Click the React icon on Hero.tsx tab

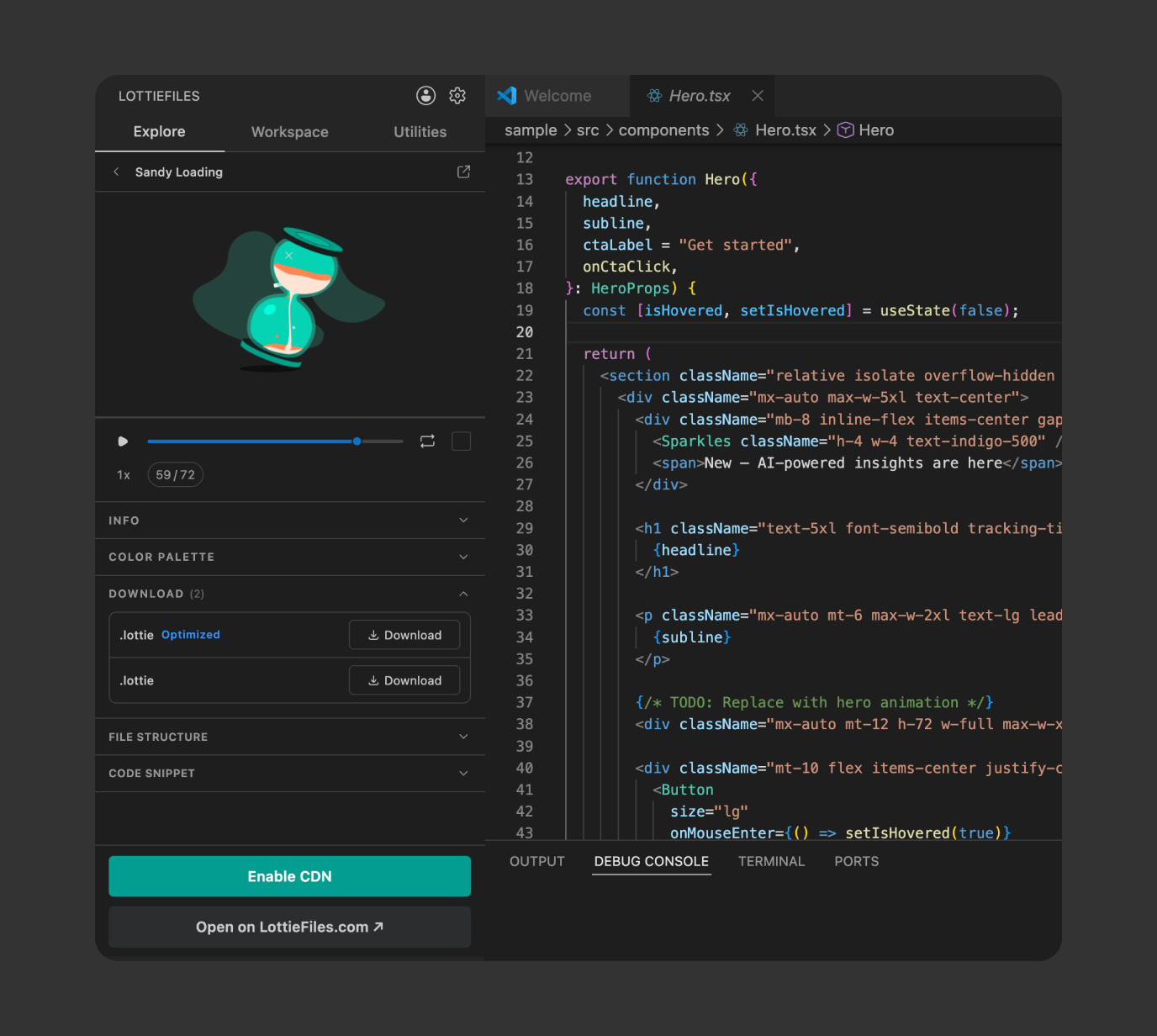(654, 96)
